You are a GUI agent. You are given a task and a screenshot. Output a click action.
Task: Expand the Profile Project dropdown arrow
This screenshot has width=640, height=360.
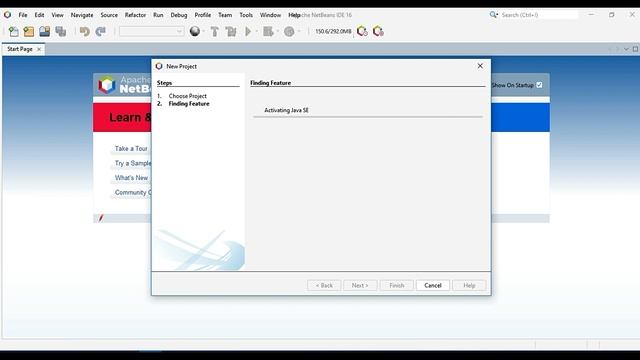(x=299, y=31)
